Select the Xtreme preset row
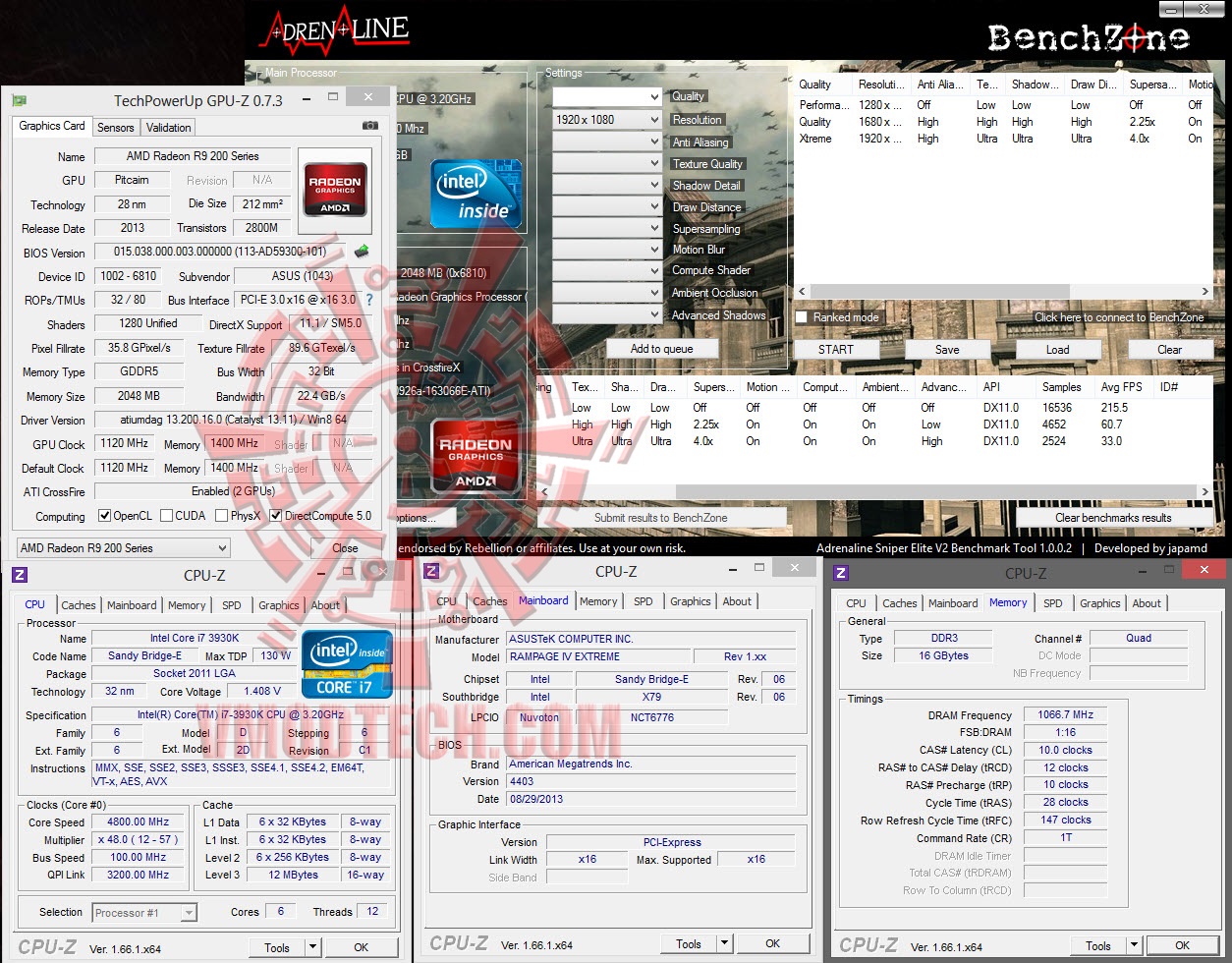Screen dimensions: 1232x963 click(1002, 139)
